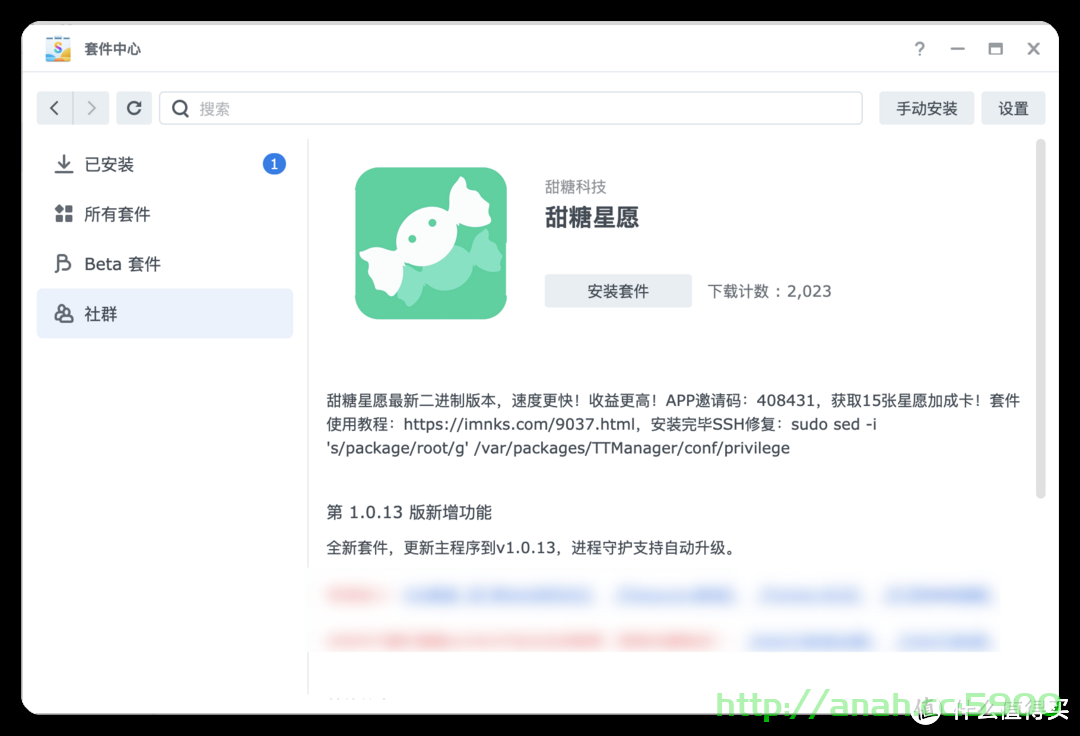1080x736 pixels.
Task: Click the Beta icon in sidebar
Action: click(x=63, y=264)
